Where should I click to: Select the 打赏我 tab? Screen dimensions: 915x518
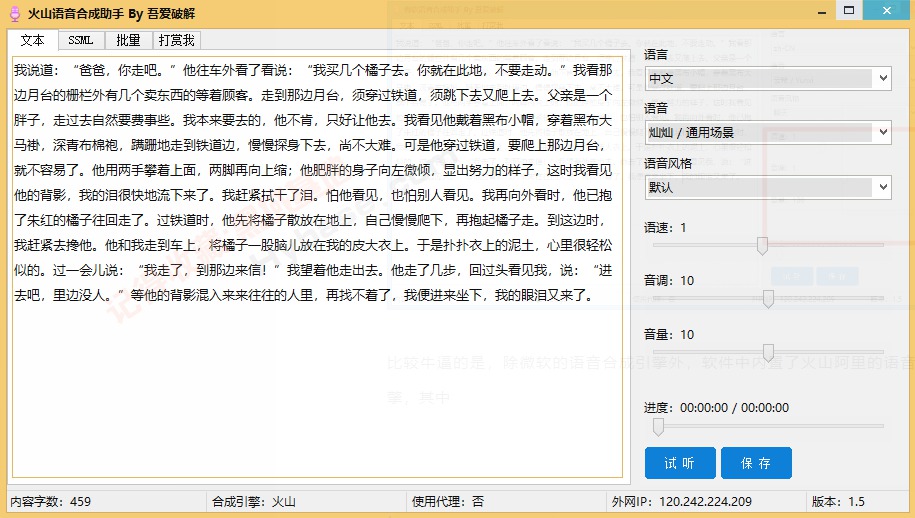tap(176, 40)
